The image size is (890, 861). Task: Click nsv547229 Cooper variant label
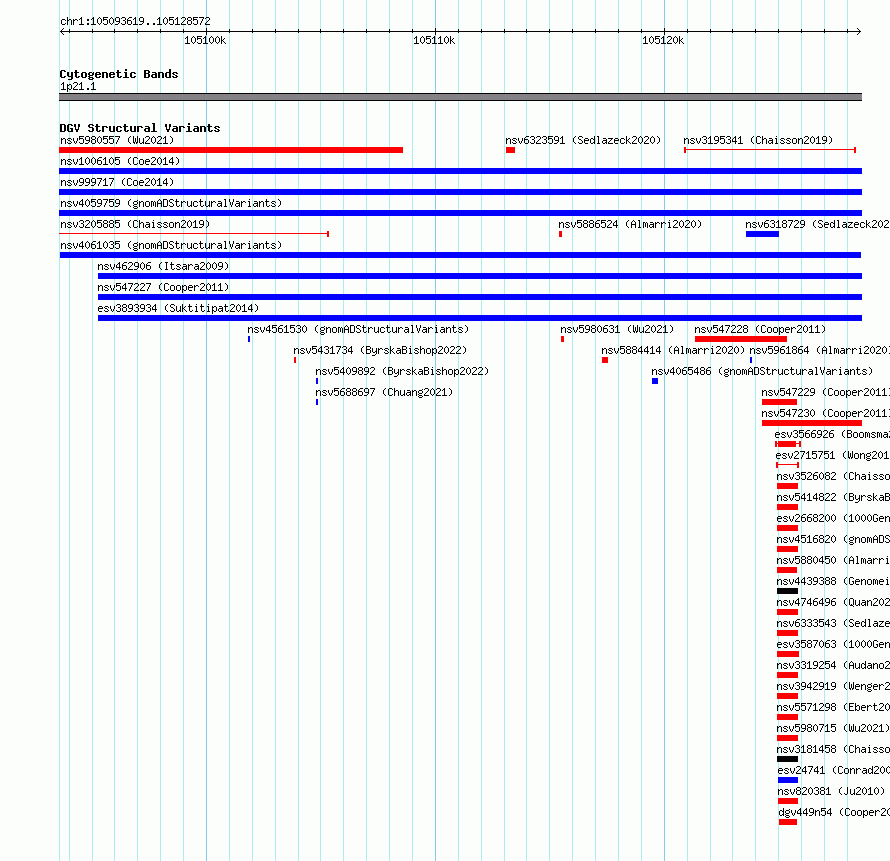825,392
